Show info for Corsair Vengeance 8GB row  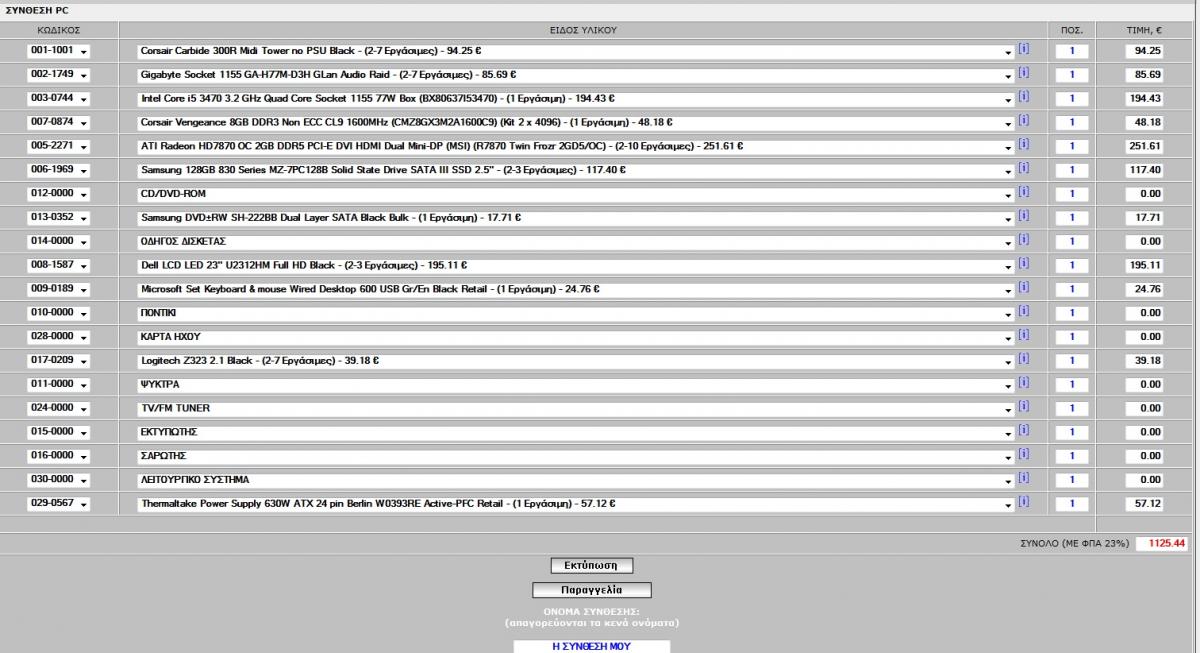1023,121
